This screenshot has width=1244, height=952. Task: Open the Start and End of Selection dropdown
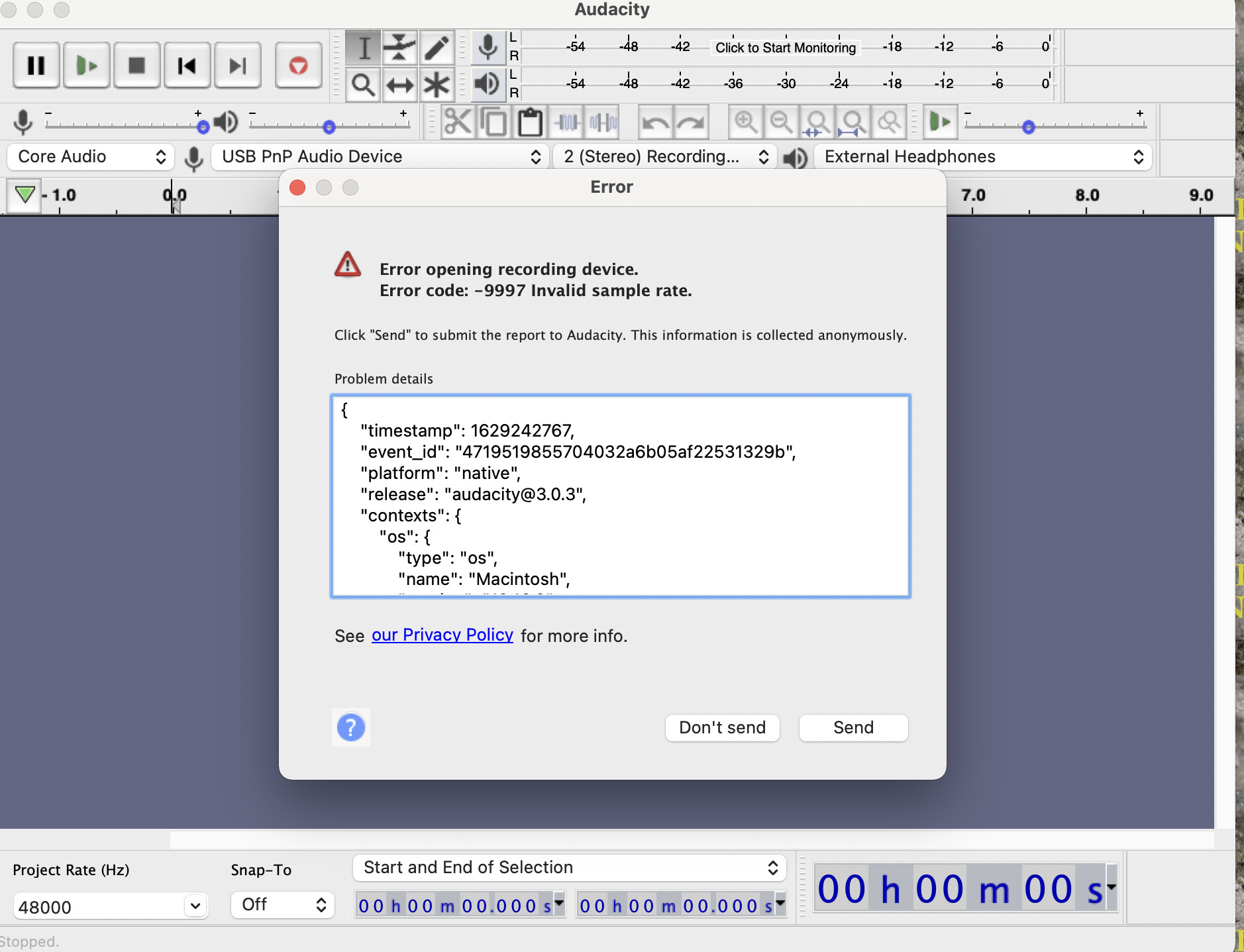[570, 868]
